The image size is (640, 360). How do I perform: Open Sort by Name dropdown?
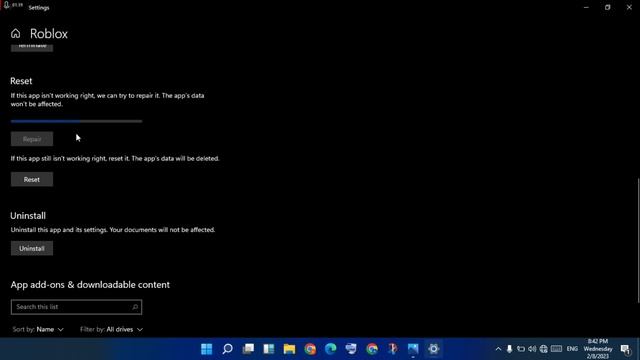(x=38, y=329)
